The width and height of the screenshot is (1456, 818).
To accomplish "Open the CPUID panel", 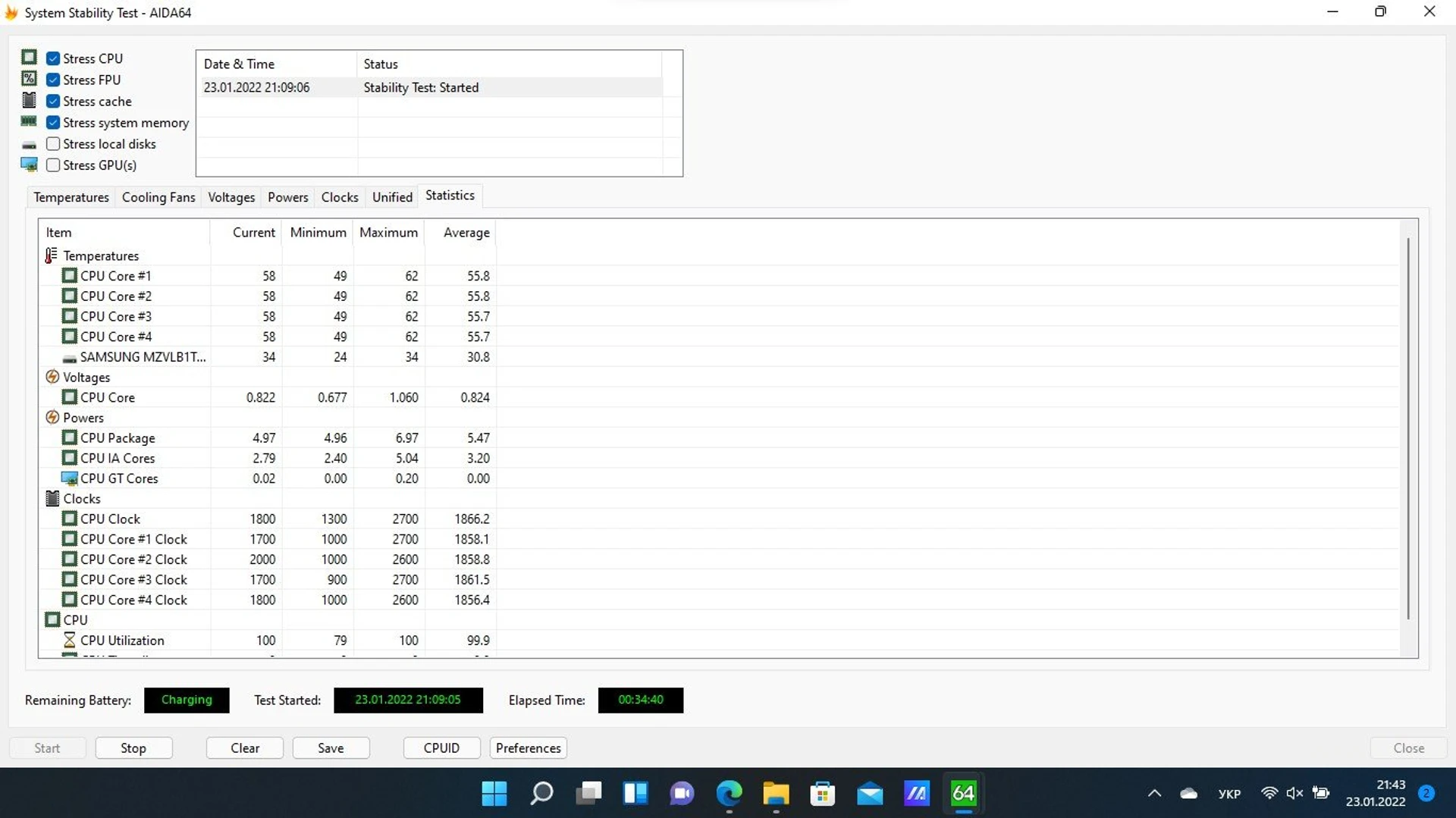I will pyautogui.click(x=441, y=747).
